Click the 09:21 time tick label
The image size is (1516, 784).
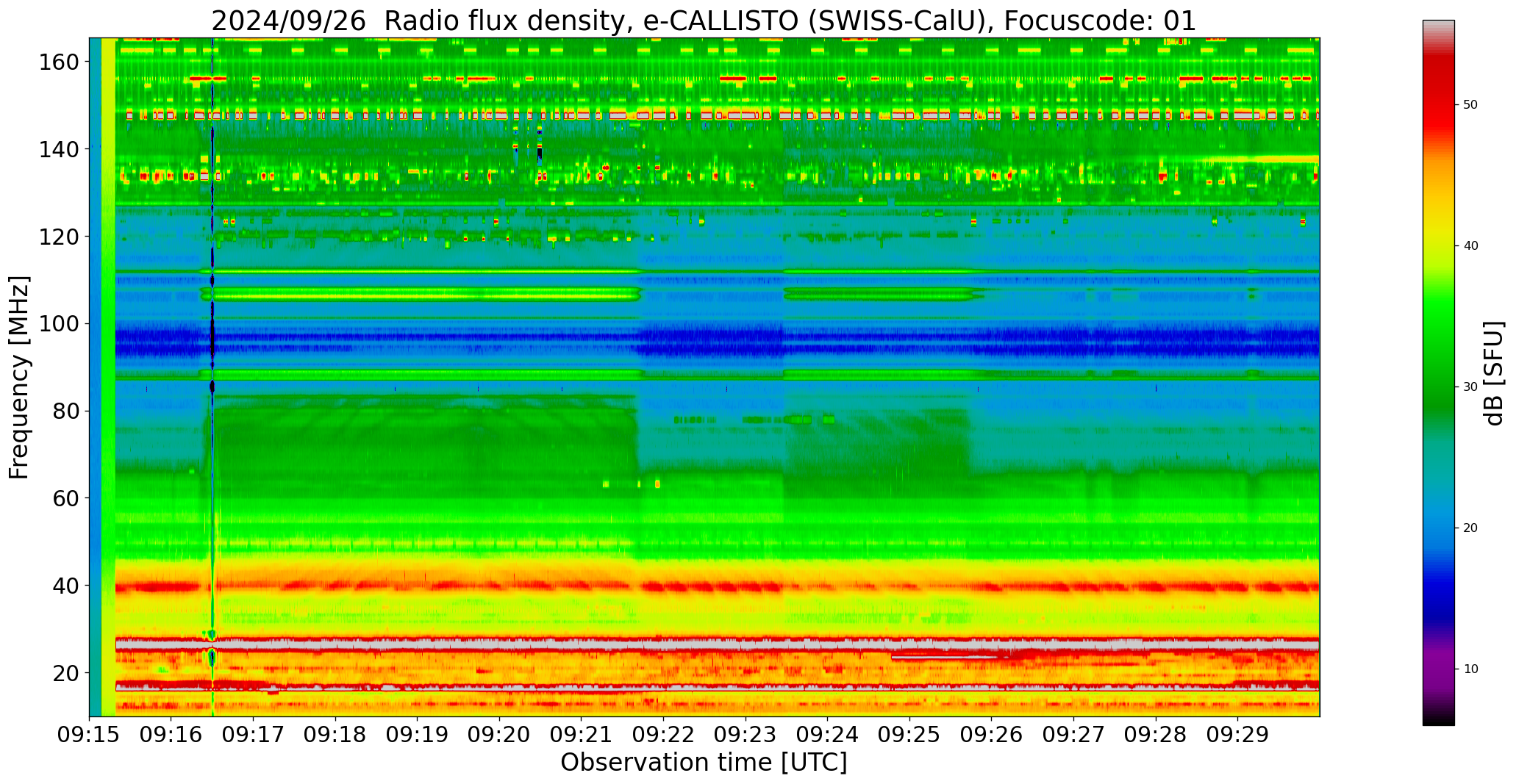pos(582,735)
